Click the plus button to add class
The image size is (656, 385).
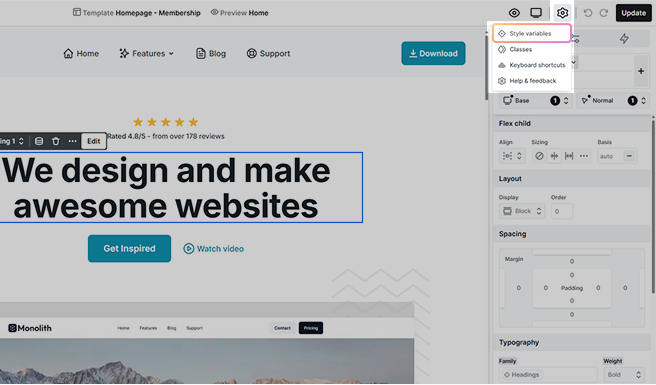click(x=641, y=71)
